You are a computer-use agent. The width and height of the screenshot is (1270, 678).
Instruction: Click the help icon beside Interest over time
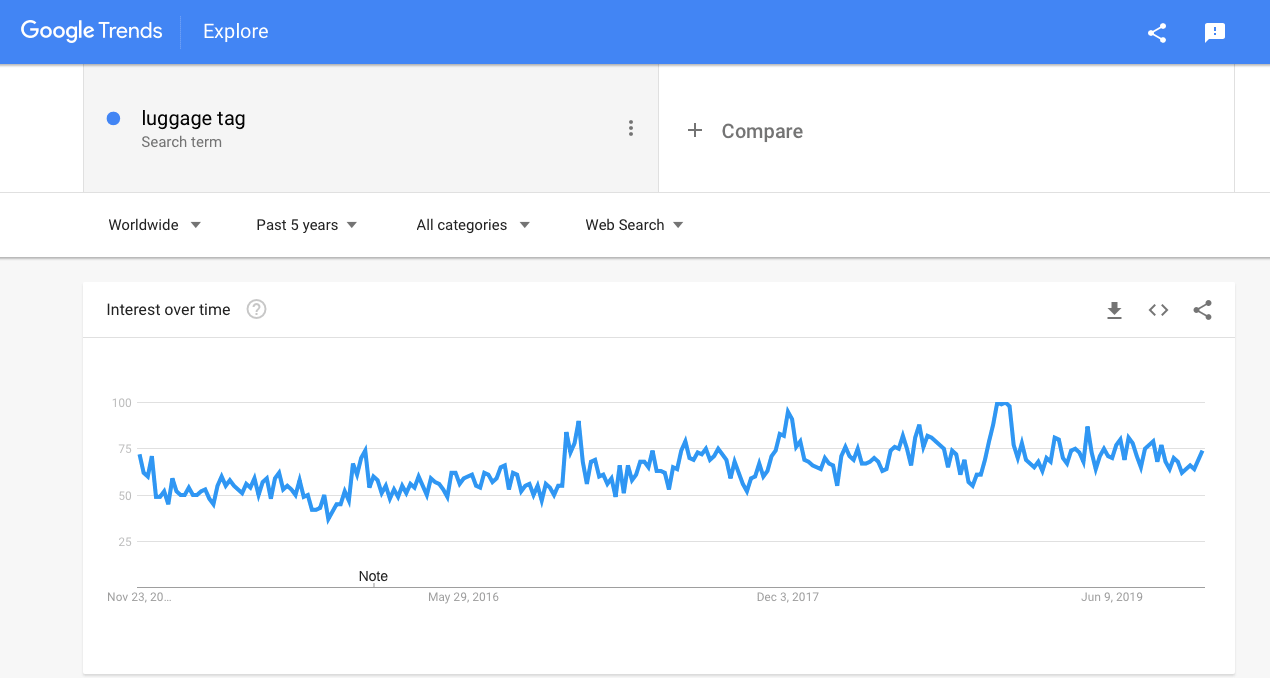pos(256,310)
